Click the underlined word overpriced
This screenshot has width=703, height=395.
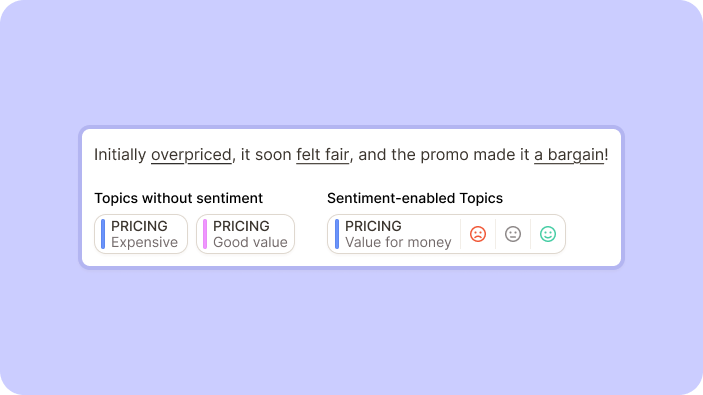tap(191, 155)
